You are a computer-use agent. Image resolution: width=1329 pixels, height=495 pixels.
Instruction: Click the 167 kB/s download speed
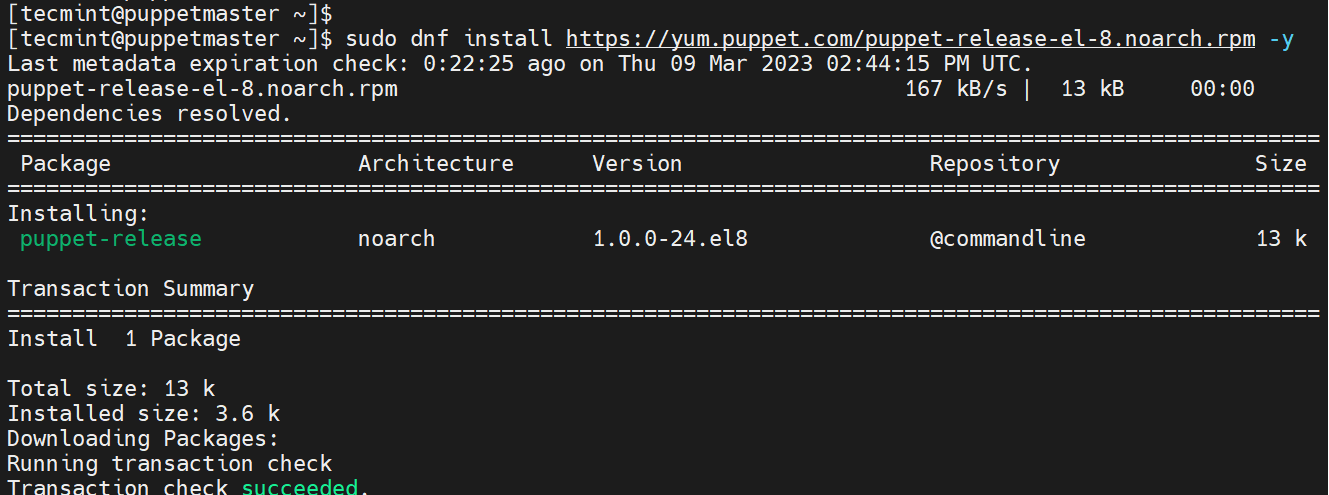coord(956,89)
